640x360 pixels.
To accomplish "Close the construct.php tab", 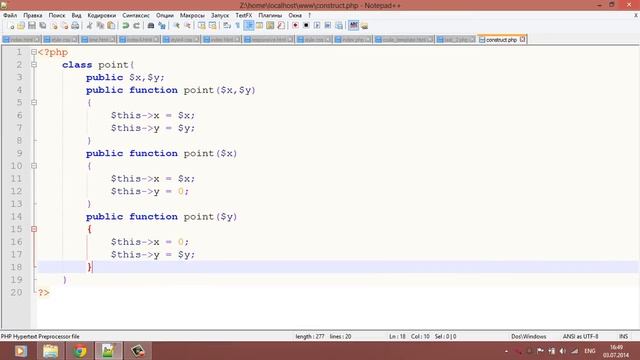I will [x=522, y=40].
